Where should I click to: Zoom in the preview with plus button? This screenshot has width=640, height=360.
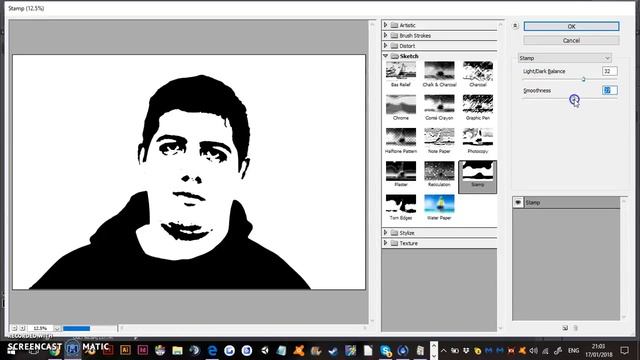click(22, 328)
